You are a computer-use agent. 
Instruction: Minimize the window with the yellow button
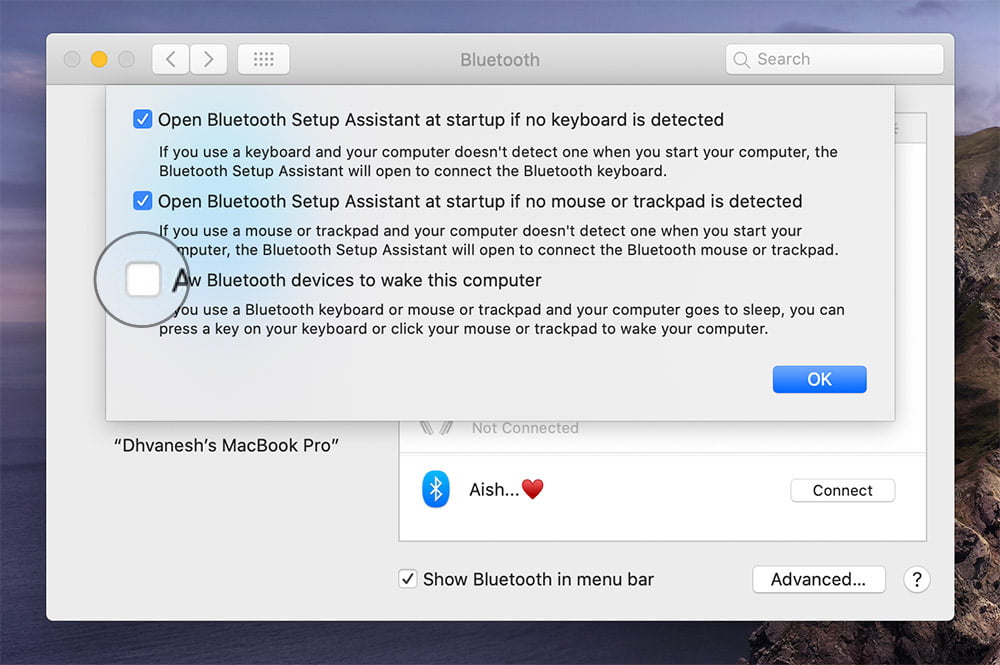click(99, 60)
